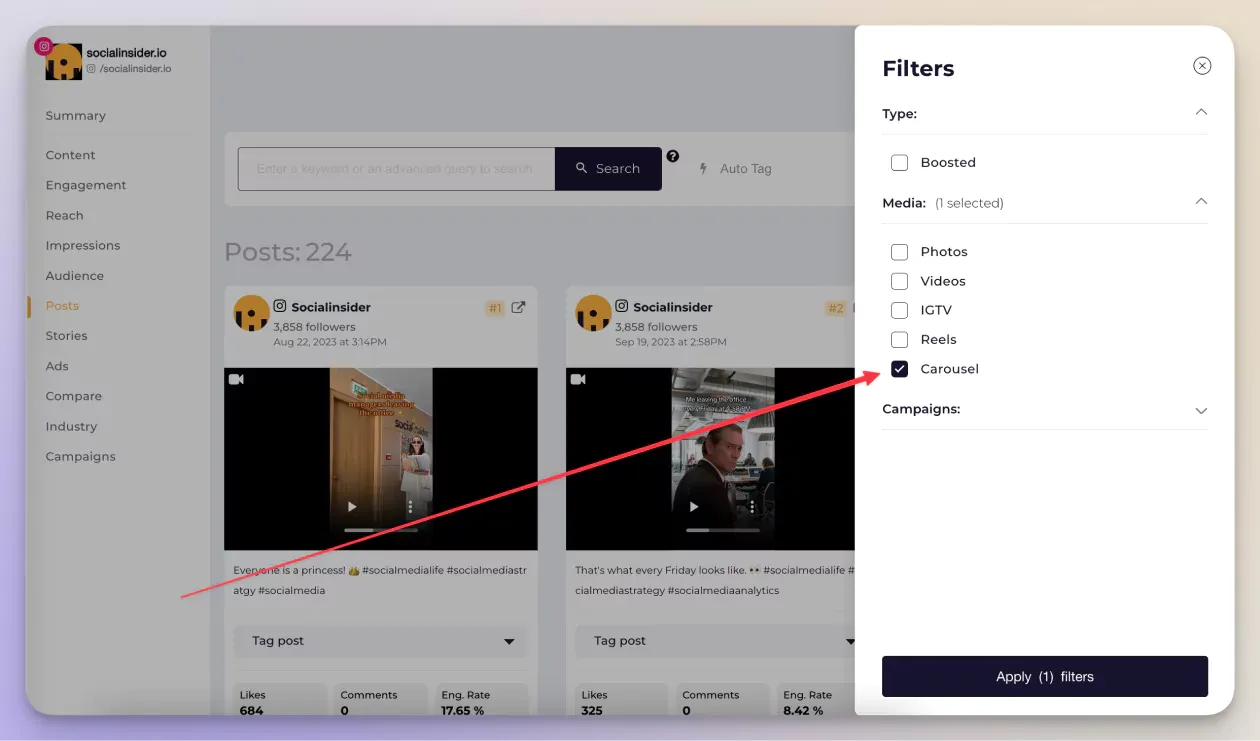Open Reach in the sidebar

(64, 215)
